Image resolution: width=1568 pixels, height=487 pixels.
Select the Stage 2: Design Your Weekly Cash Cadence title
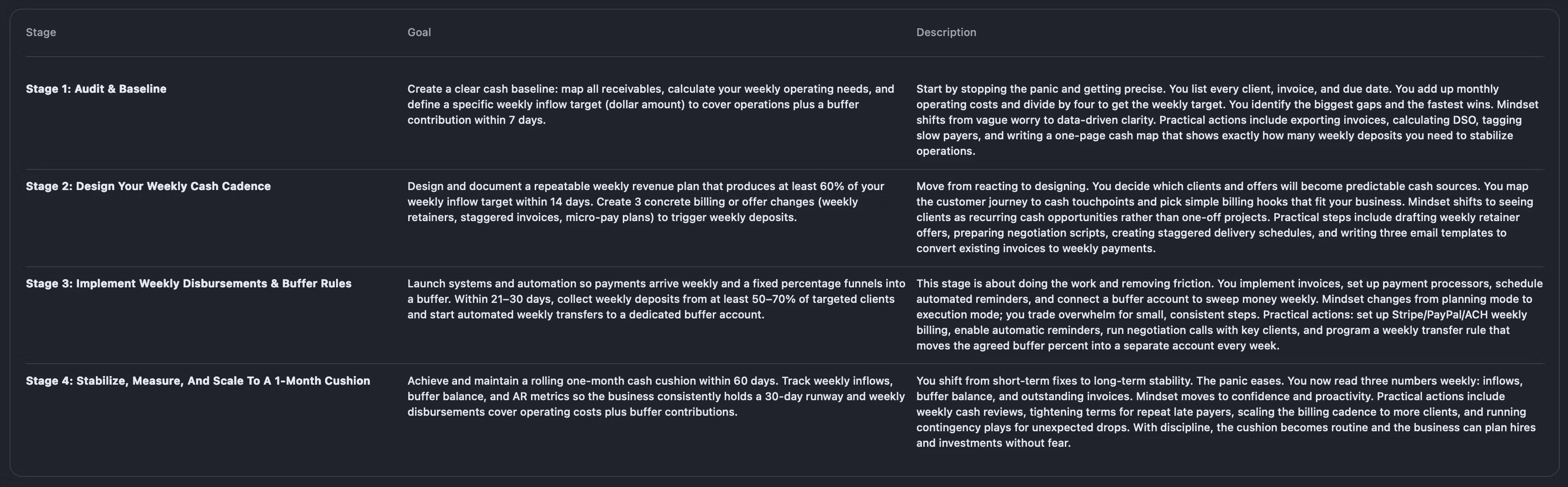(148, 186)
